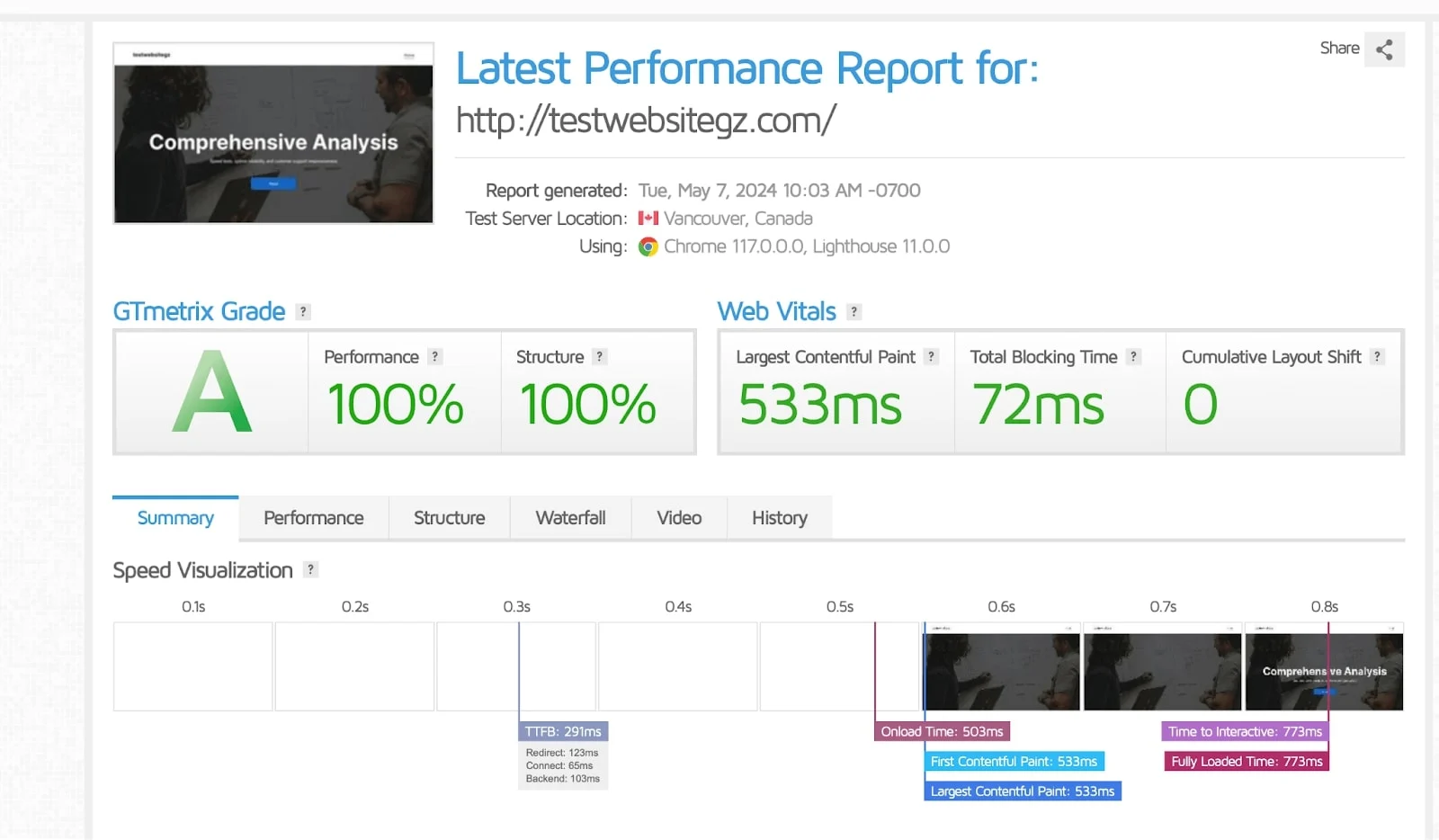The image size is (1439, 840).
Task: Open the Structure score help icon
Action: 598,356
